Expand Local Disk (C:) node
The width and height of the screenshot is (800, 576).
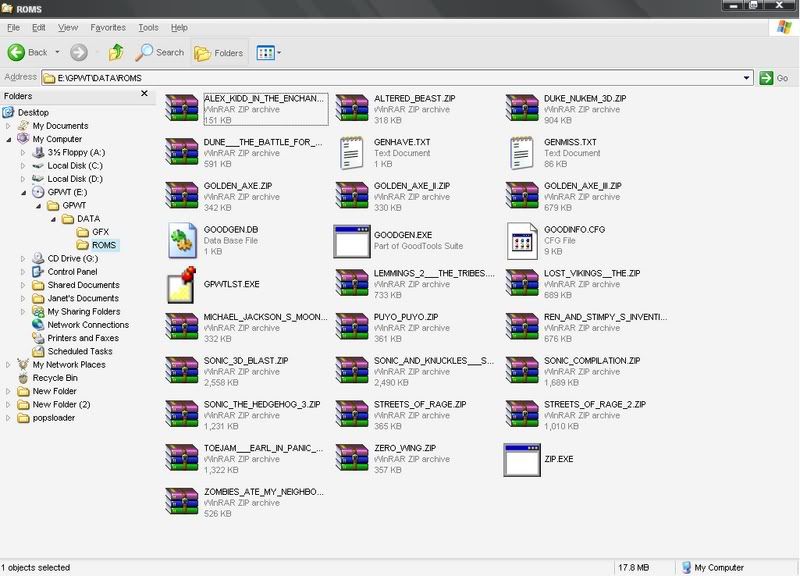tap(23, 165)
